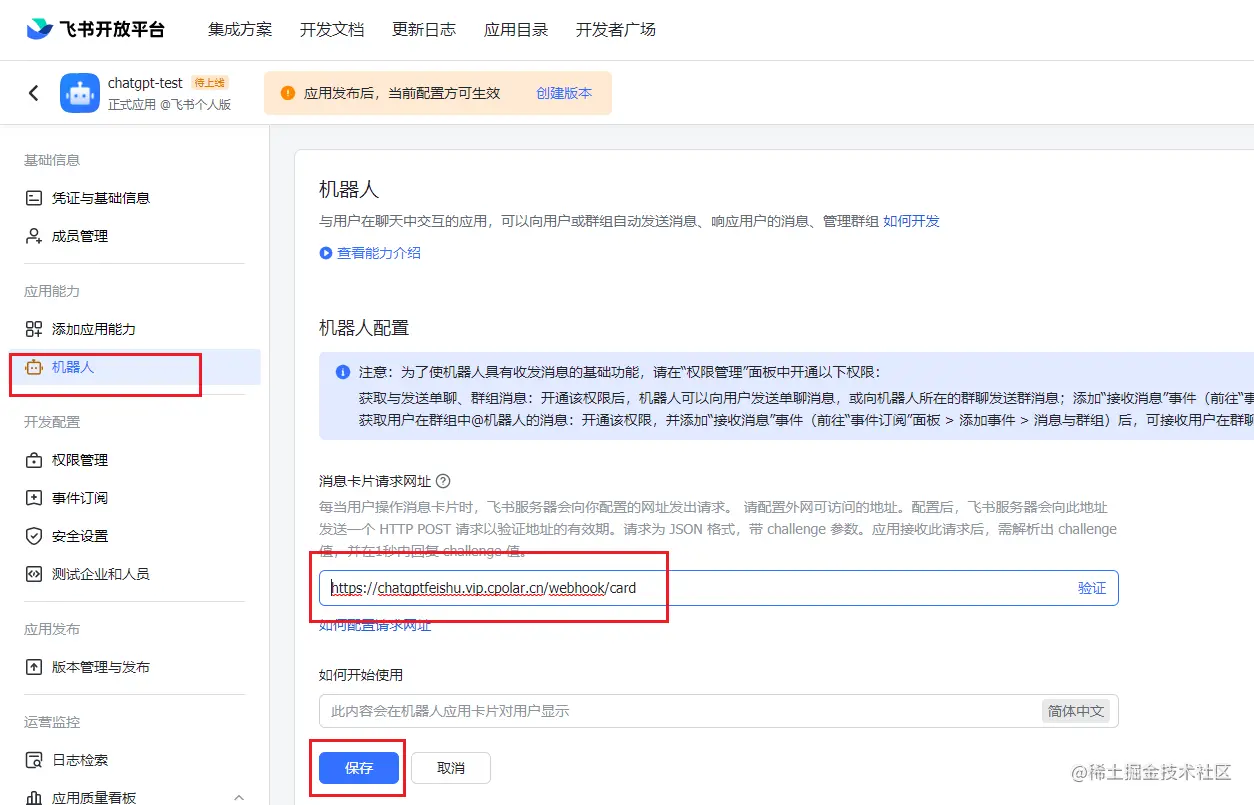Click the play icon beside 查看能力介绍
This screenshot has height=805, width=1254.
[x=325, y=253]
